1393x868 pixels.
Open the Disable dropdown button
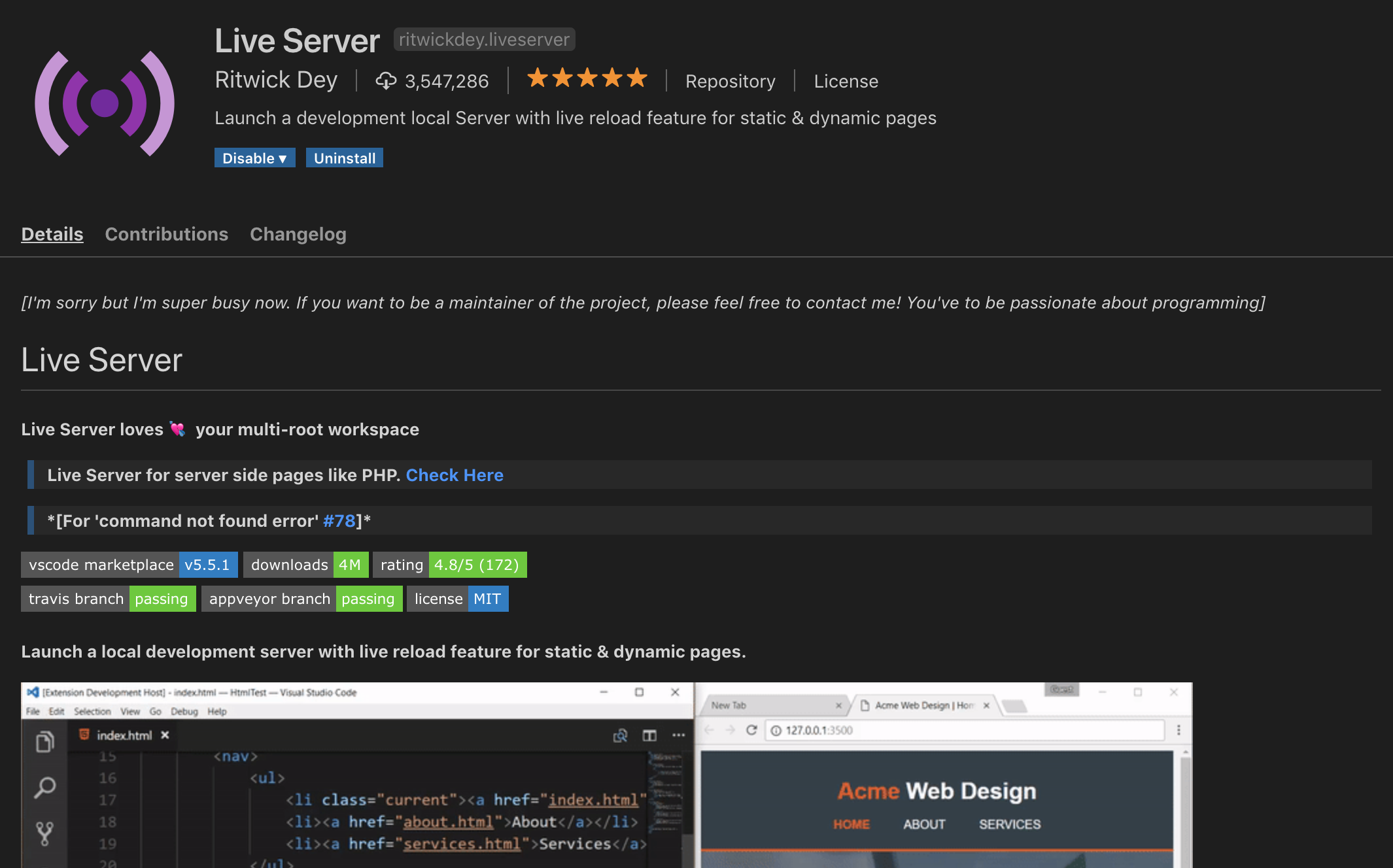[x=255, y=158]
